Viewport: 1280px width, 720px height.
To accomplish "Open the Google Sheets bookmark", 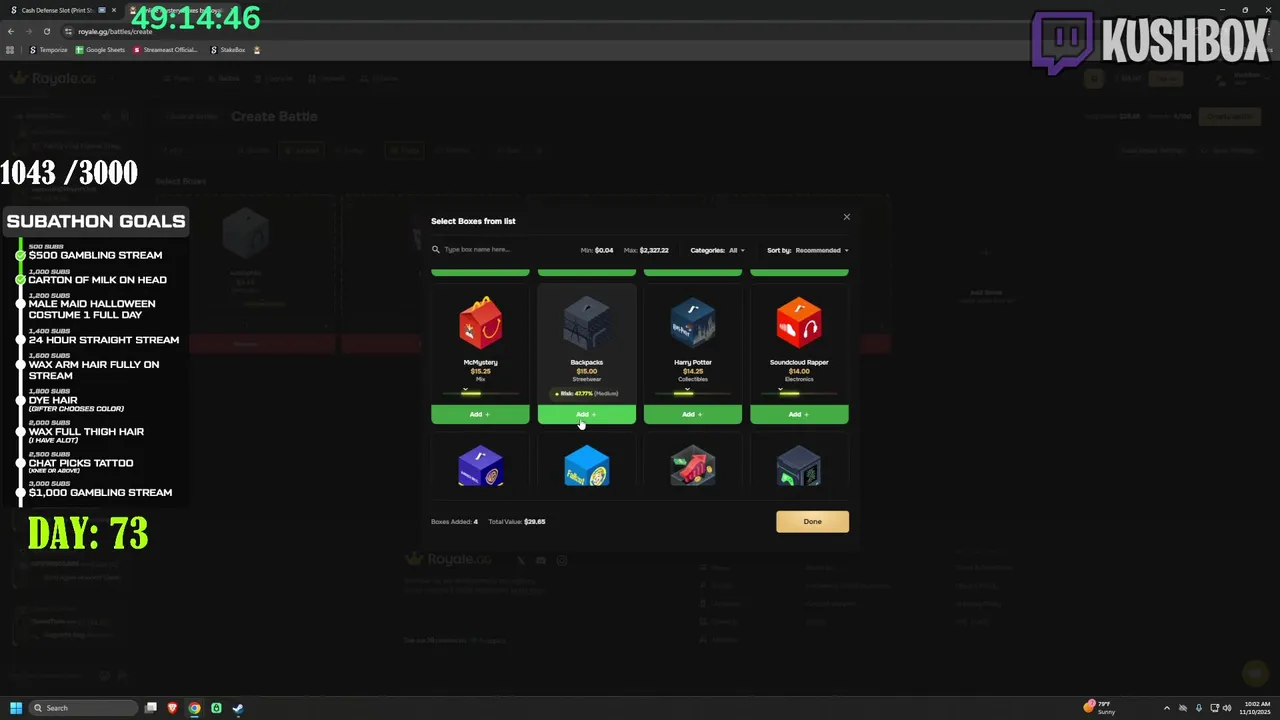I will (101, 50).
